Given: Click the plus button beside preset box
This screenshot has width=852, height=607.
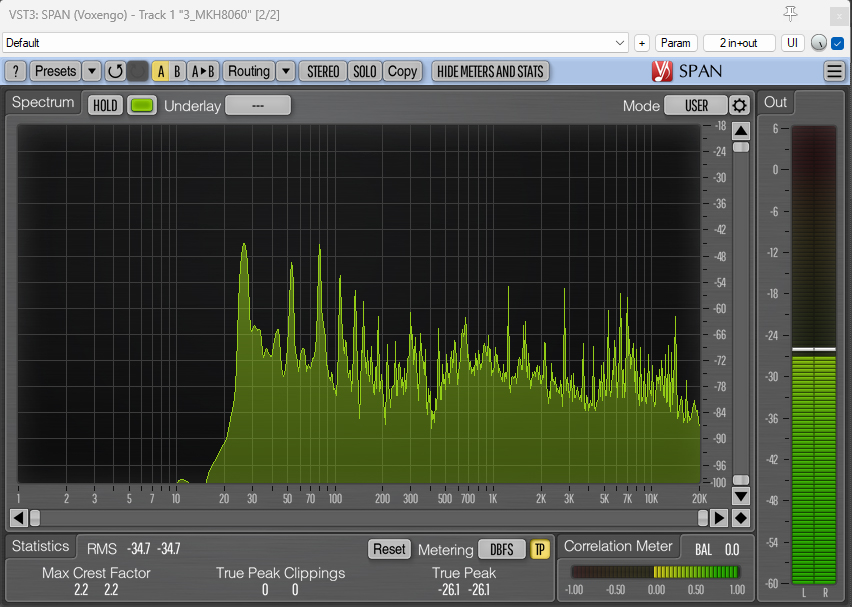Looking at the screenshot, I should (642, 43).
